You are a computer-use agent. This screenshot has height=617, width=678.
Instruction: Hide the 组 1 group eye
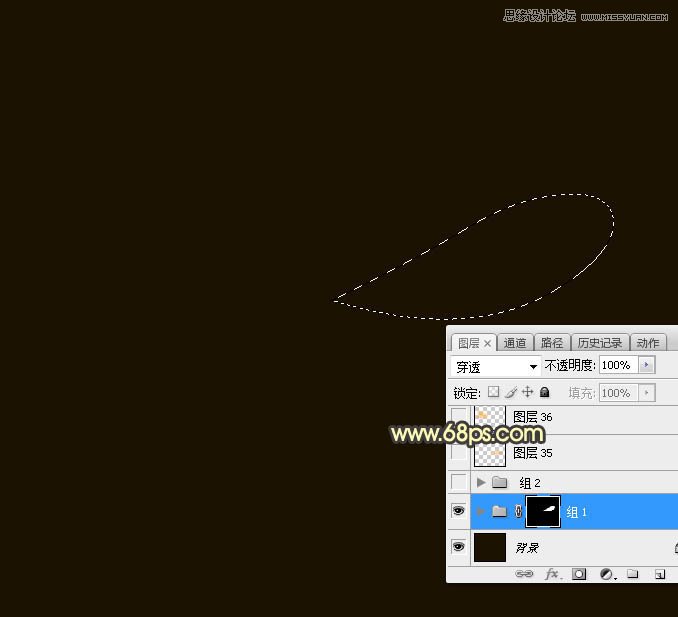coord(459,511)
